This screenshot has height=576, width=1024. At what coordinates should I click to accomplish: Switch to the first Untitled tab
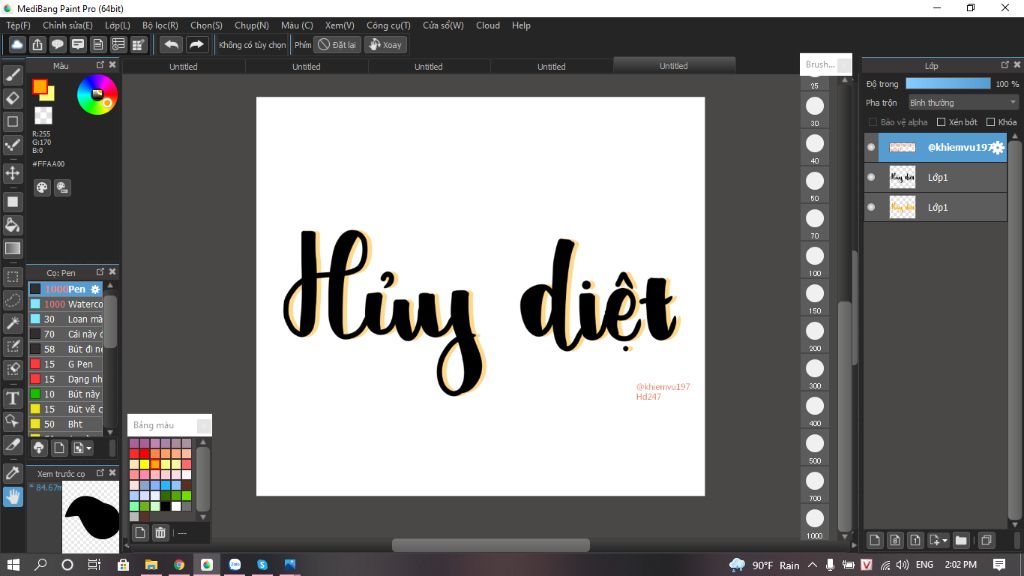184,66
